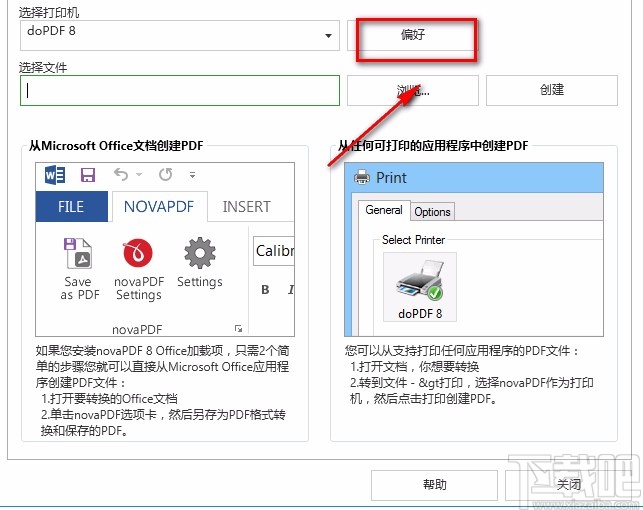
Task: Click the 帮助 help button
Action: click(x=434, y=485)
